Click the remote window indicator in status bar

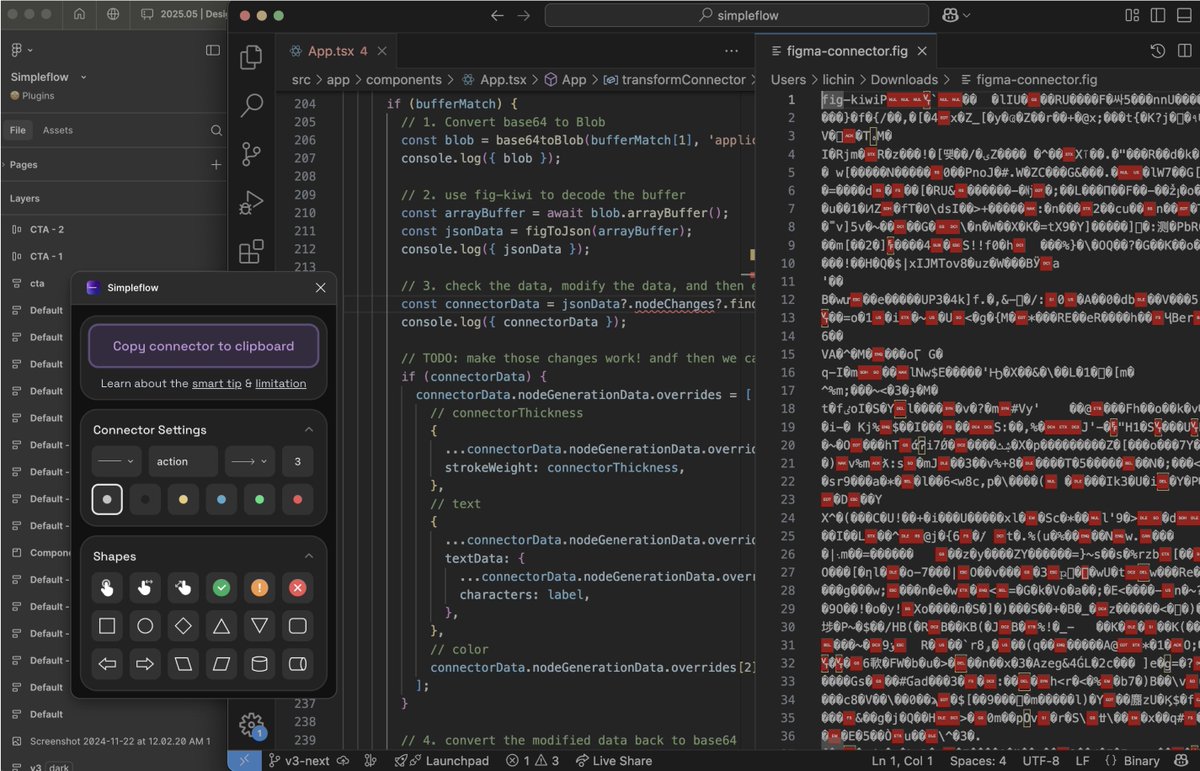click(245, 761)
